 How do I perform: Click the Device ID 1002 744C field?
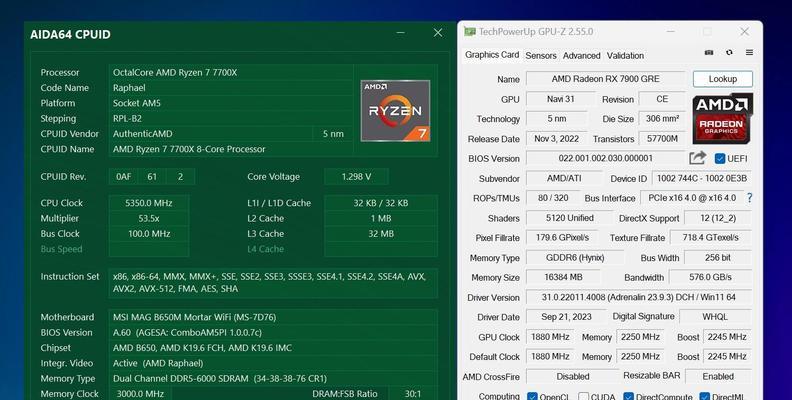click(x=702, y=178)
